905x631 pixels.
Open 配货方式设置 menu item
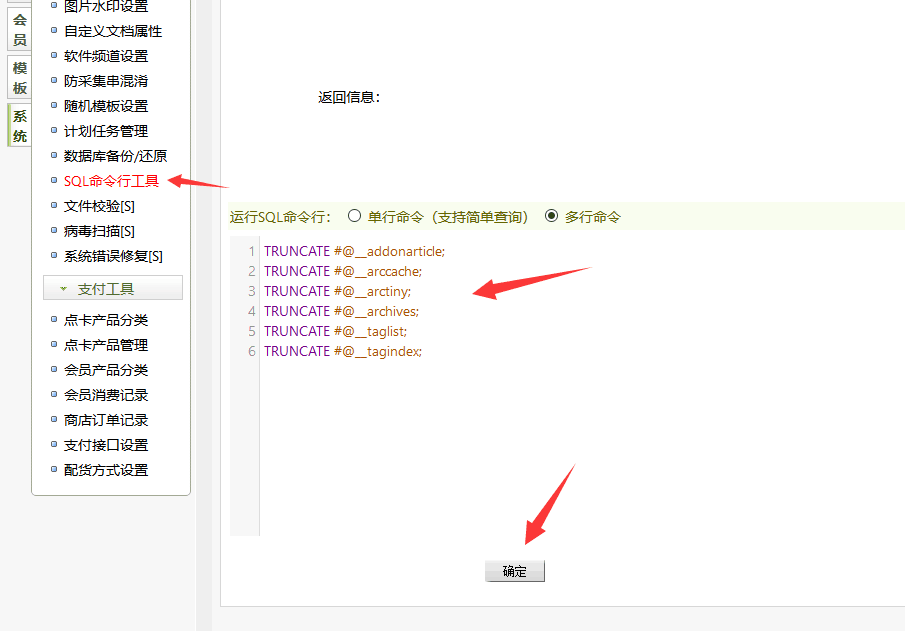pos(105,470)
